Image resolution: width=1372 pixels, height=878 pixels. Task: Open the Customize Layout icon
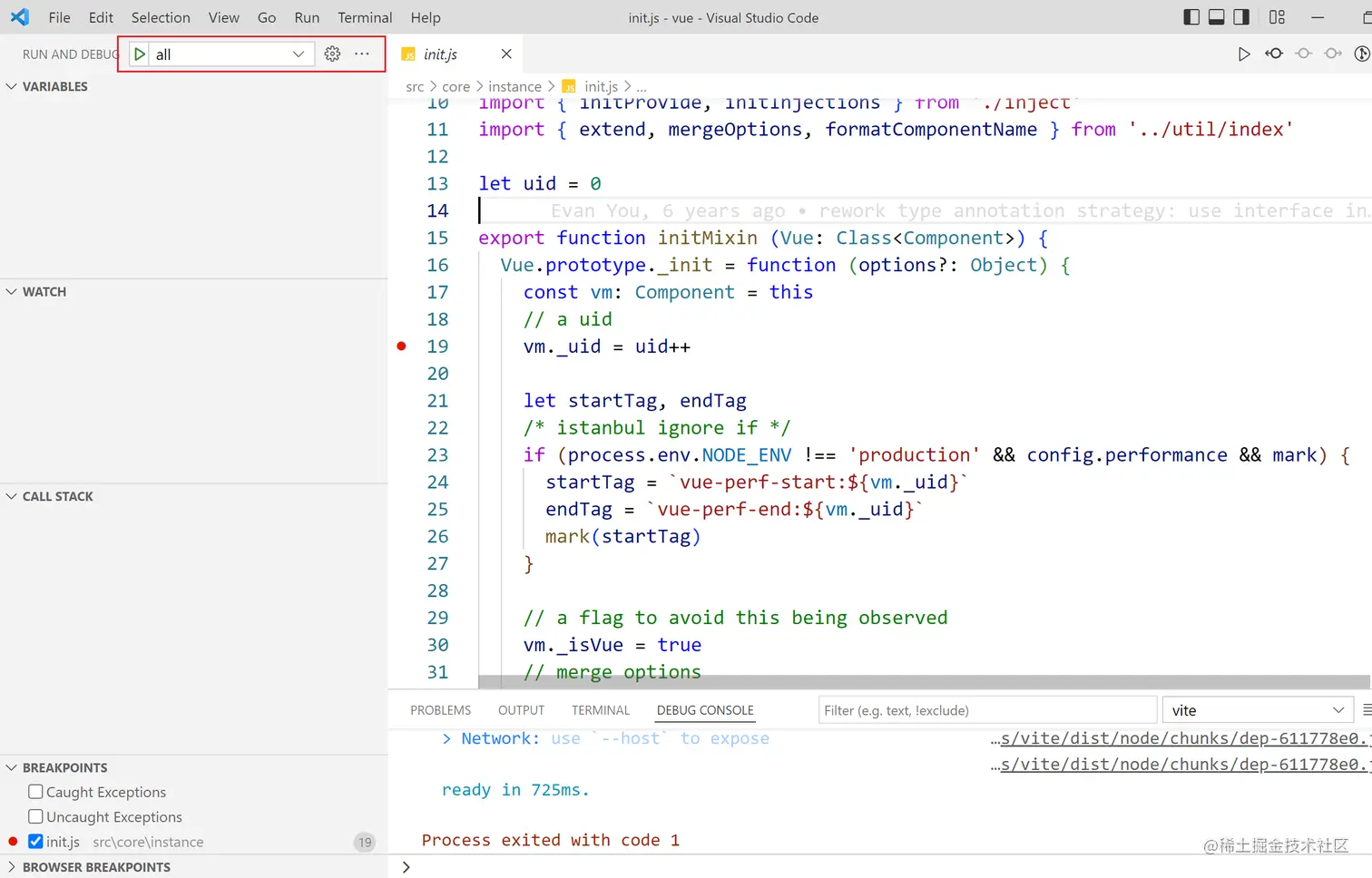(x=1277, y=17)
